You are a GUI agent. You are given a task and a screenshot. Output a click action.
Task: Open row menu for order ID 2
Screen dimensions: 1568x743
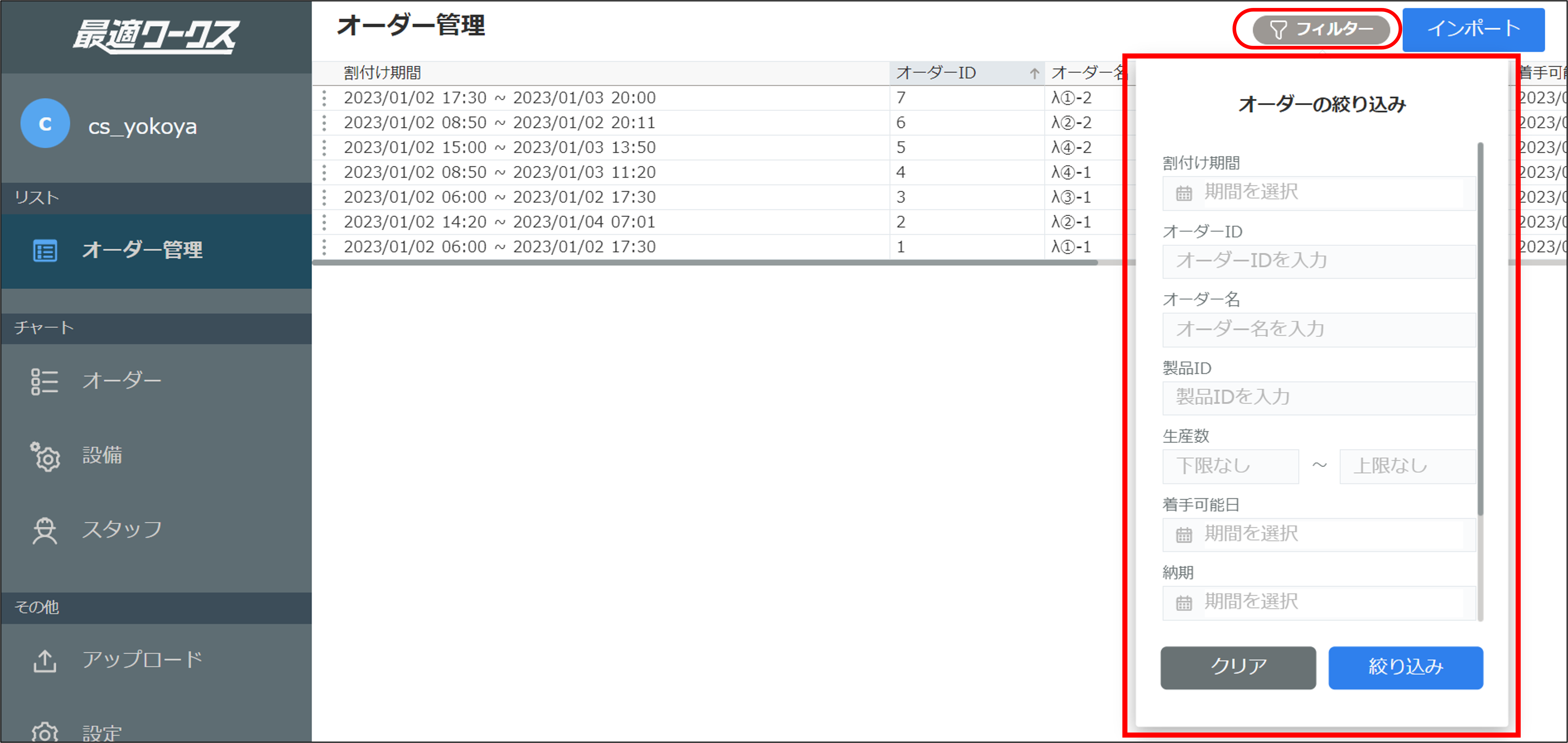click(x=324, y=222)
